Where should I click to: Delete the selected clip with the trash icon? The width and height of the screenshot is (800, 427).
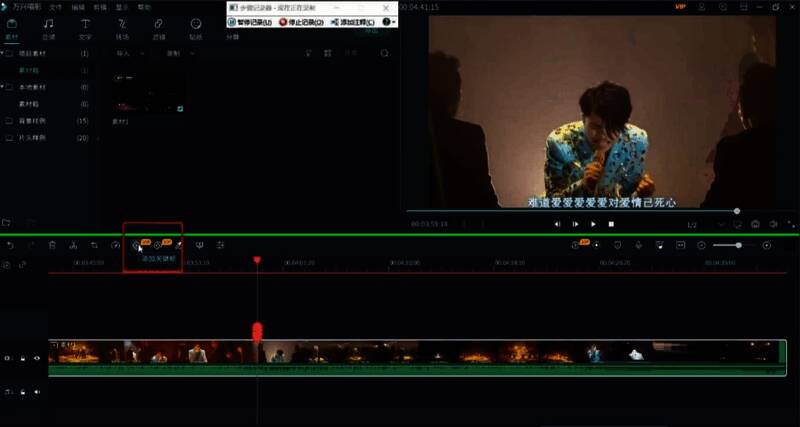pyautogui.click(x=52, y=245)
